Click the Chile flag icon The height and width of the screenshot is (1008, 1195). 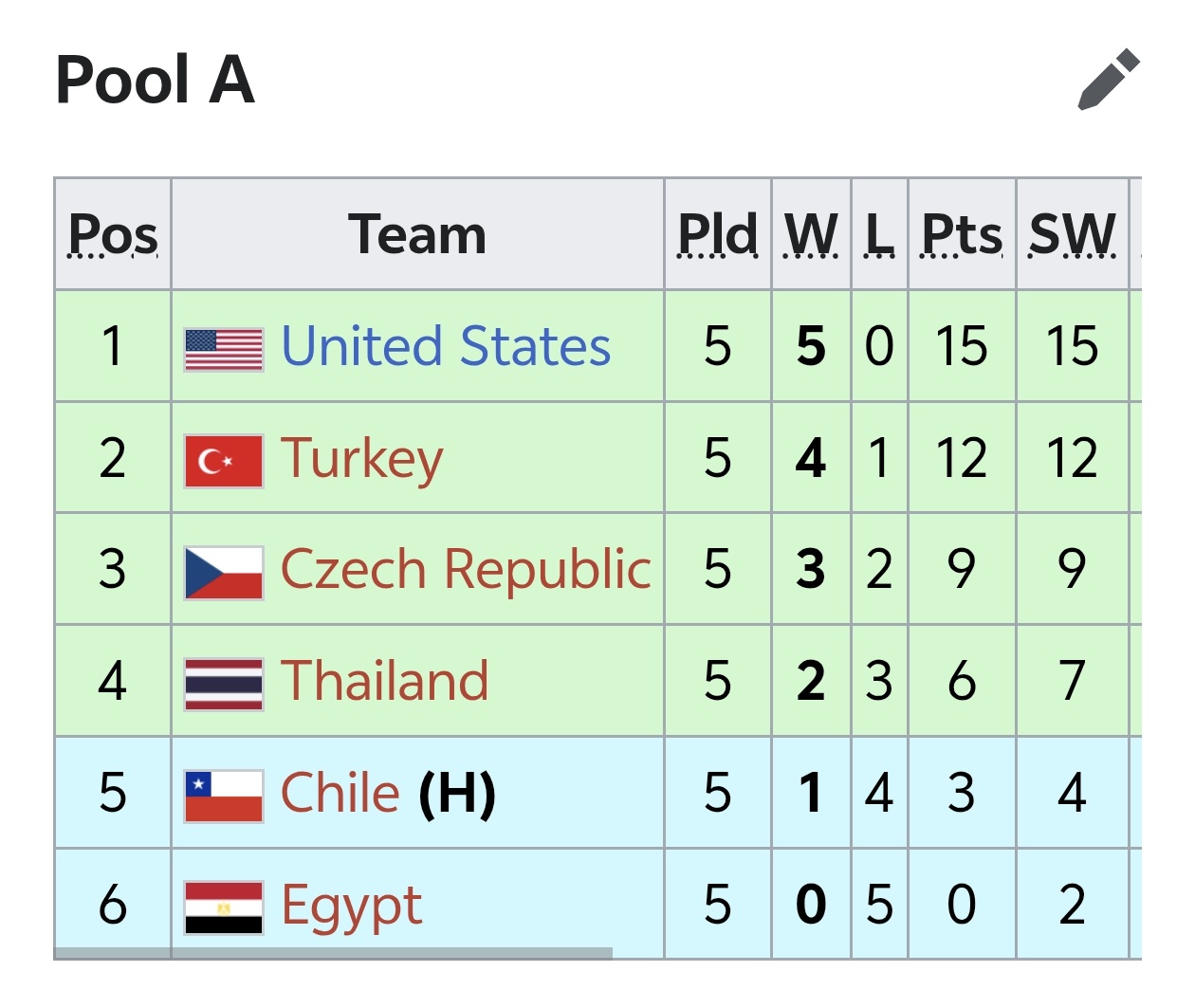tap(224, 796)
